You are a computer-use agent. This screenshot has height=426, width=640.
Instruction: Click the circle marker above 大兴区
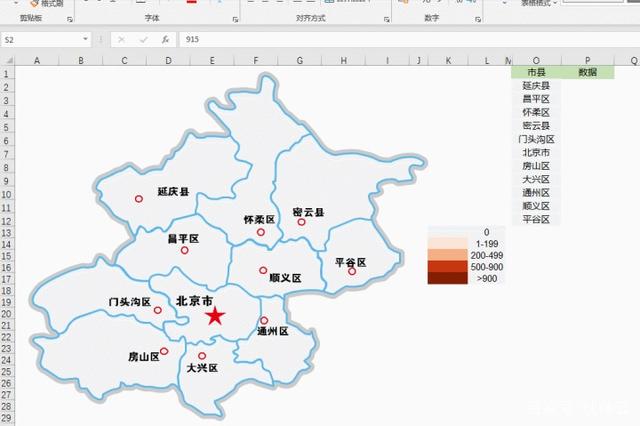point(202,356)
